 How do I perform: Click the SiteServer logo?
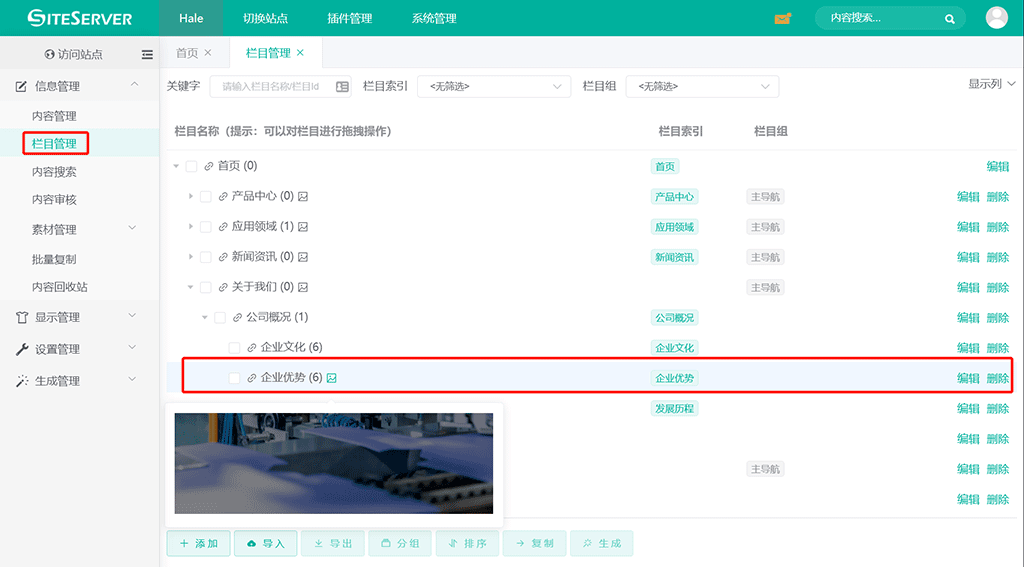(80, 18)
